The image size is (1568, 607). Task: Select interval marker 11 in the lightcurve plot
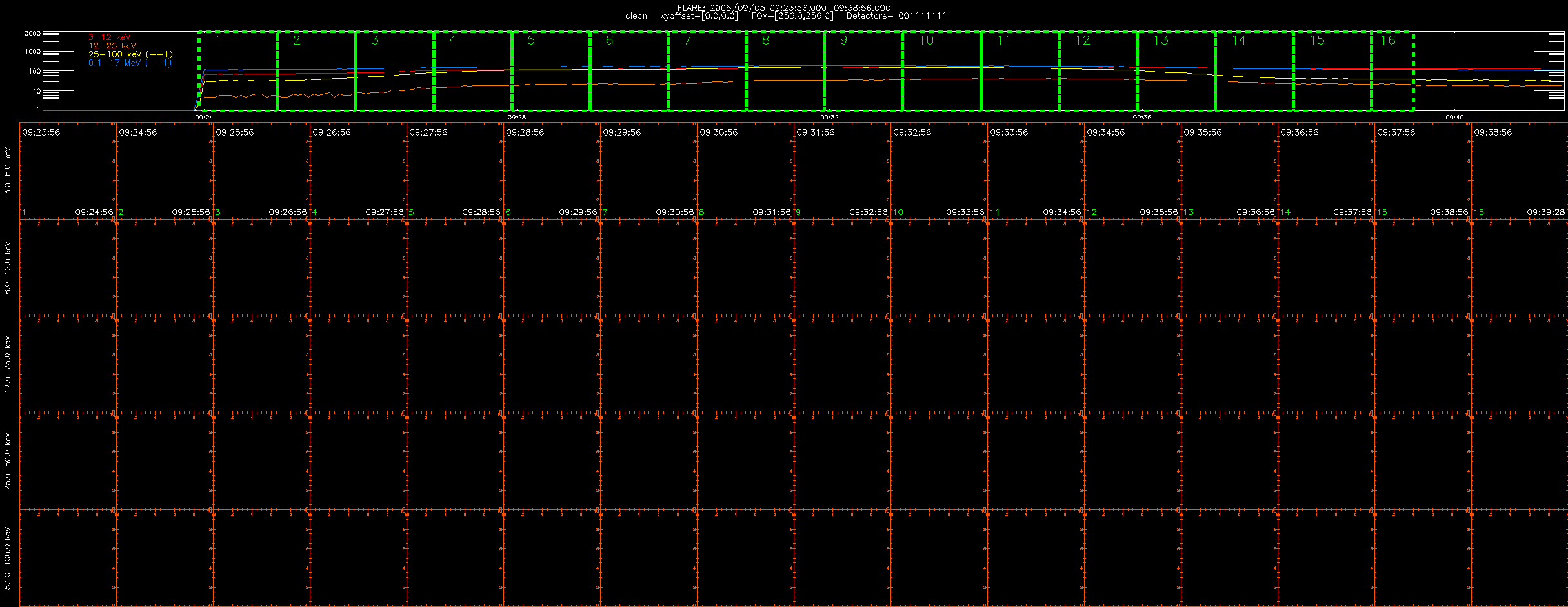[1004, 41]
